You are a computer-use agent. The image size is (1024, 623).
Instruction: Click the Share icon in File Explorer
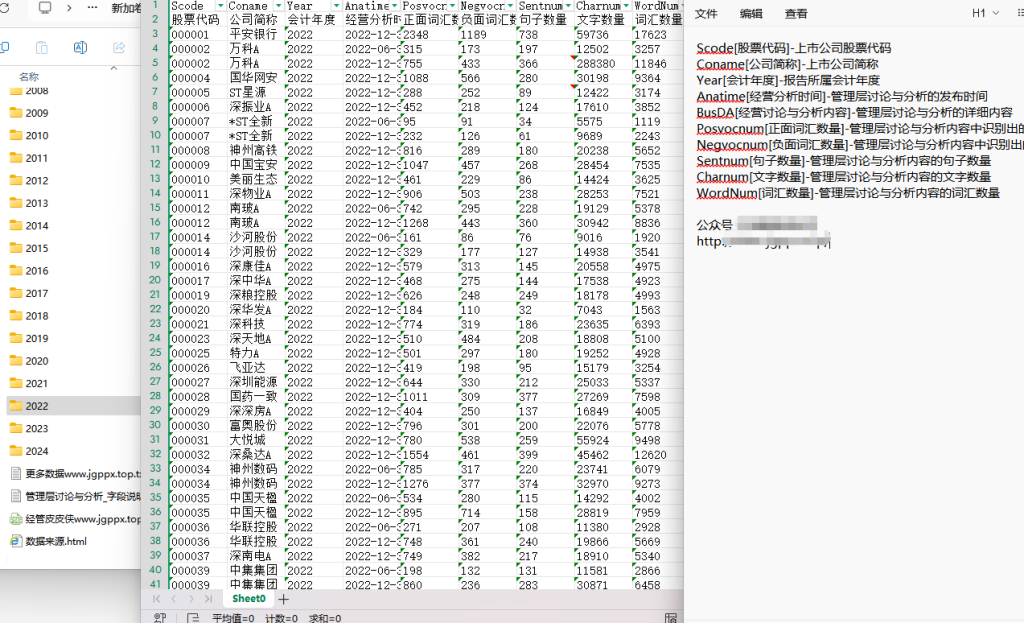(119, 47)
